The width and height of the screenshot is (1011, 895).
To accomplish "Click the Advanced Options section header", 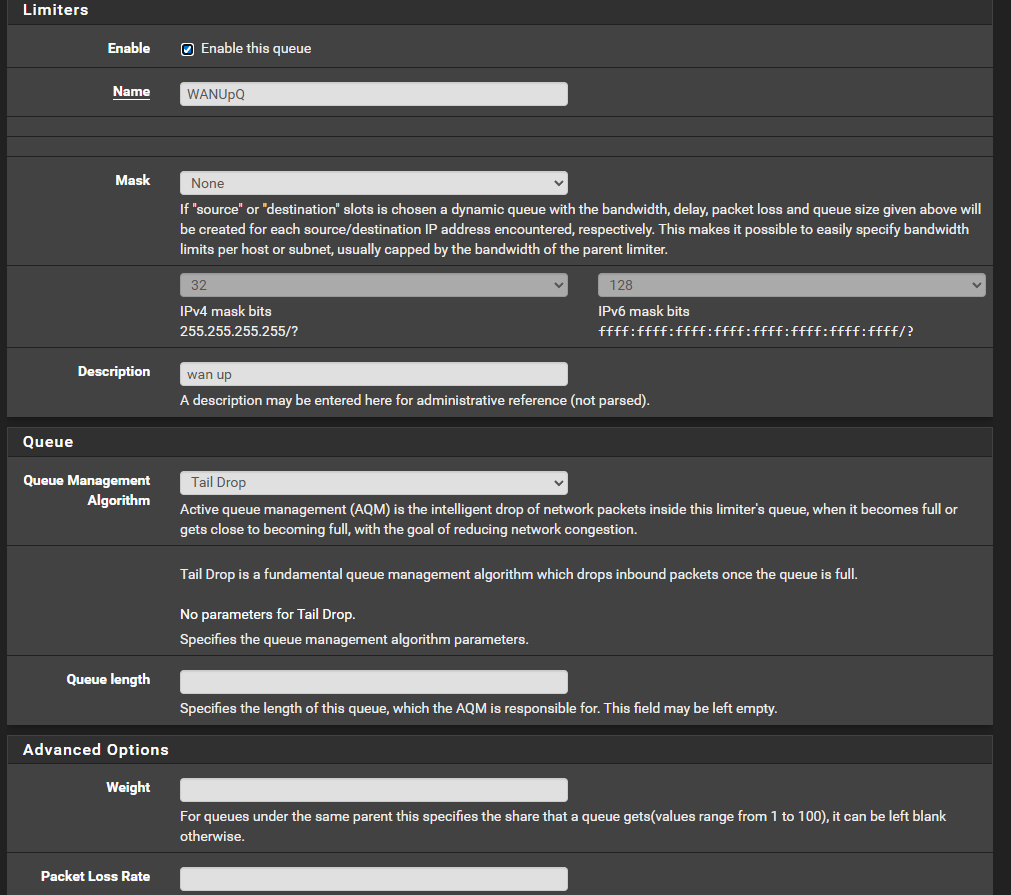I will (x=96, y=750).
